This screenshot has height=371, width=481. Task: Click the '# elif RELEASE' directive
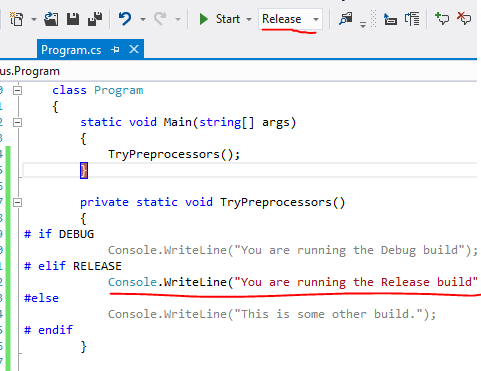tap(73, 266)
